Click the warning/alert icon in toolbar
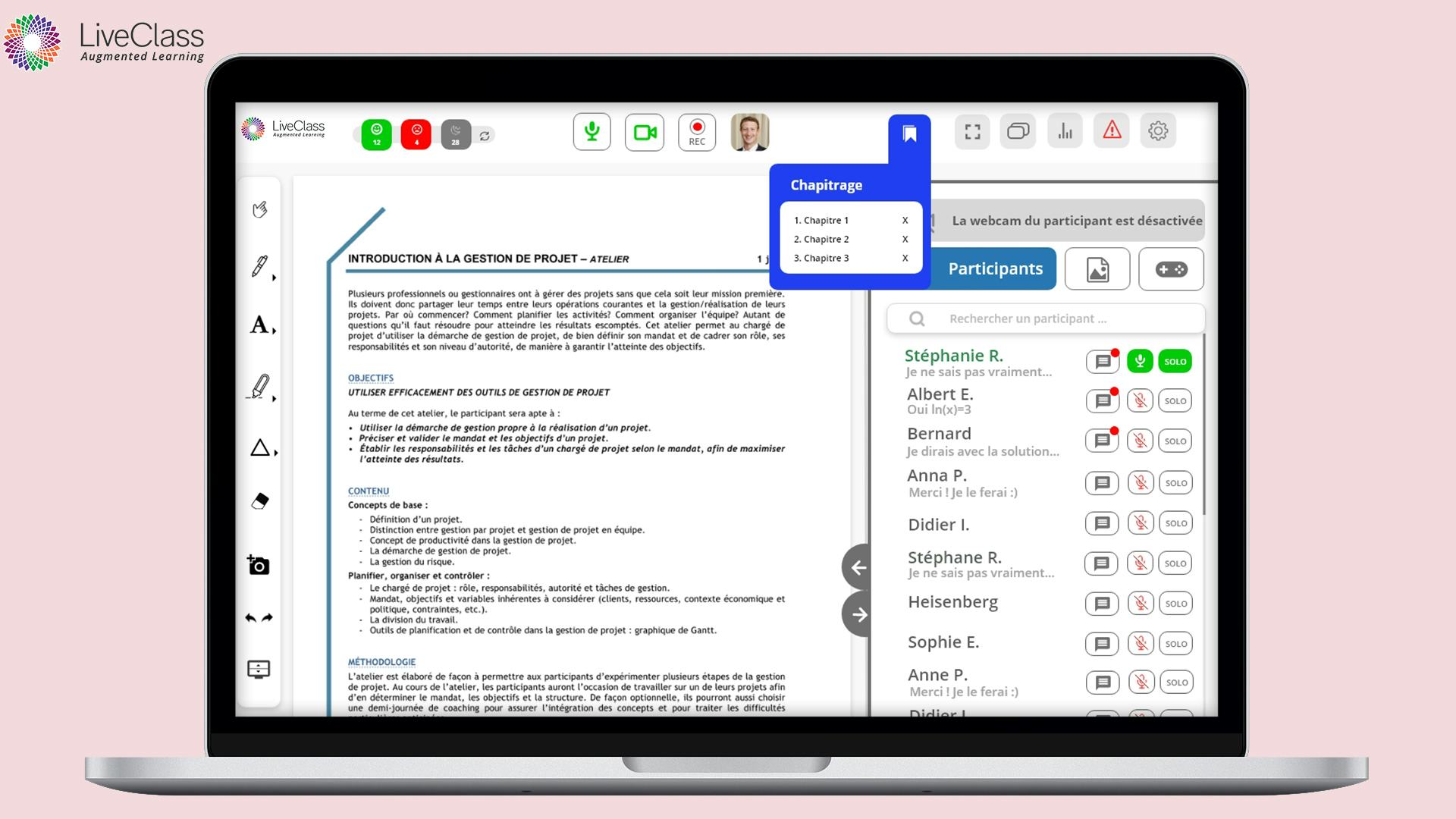The image size is (1456, 819). [1112, 130]
